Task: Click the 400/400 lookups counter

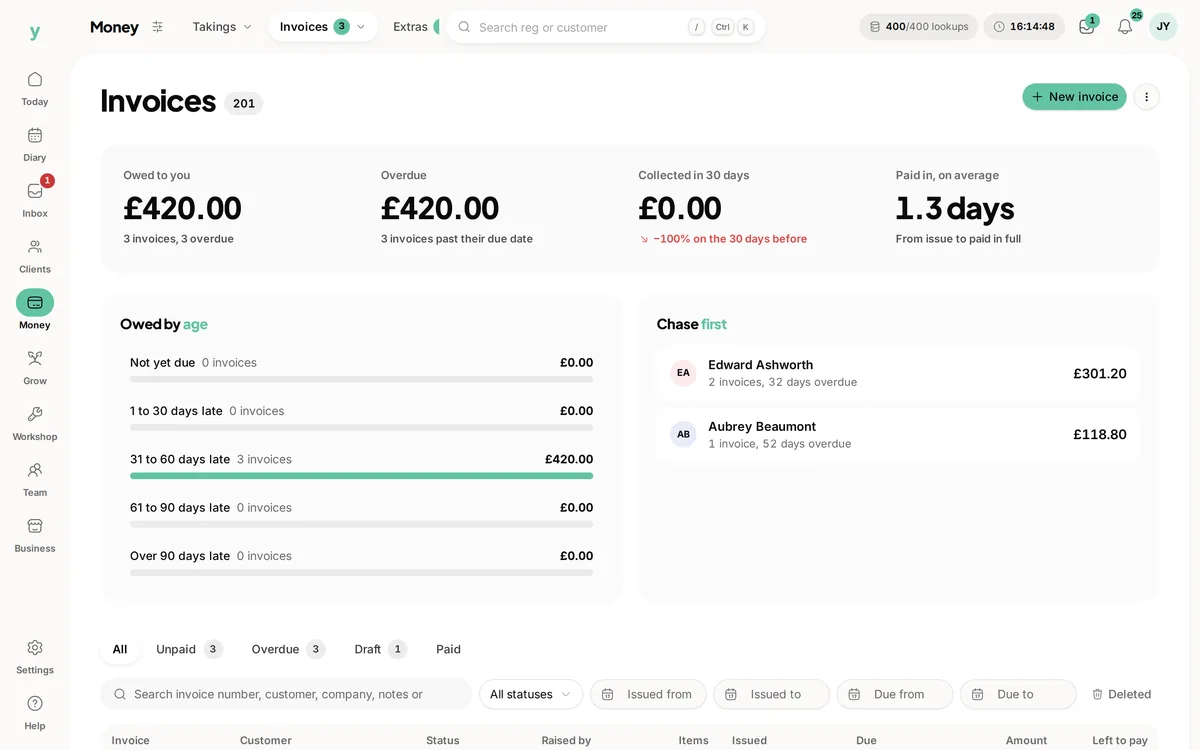Action: coord(919,27)
